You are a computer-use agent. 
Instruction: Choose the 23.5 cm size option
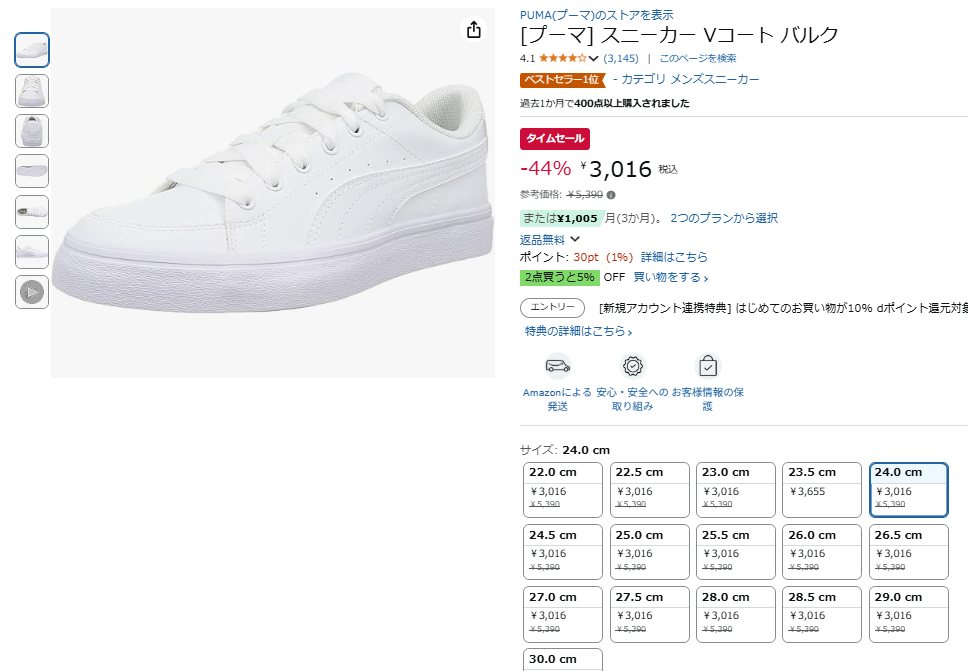(821, 489)
